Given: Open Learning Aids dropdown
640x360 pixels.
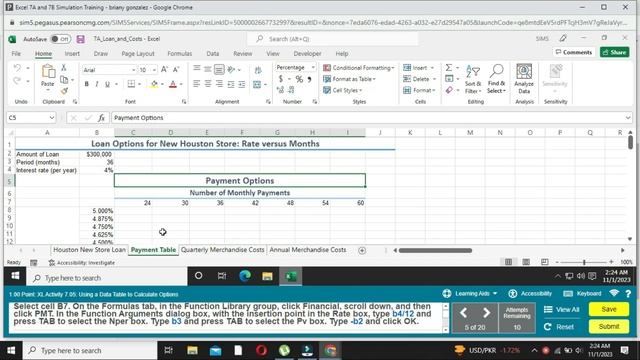Looking at the screenshot, I should point(470,293).
